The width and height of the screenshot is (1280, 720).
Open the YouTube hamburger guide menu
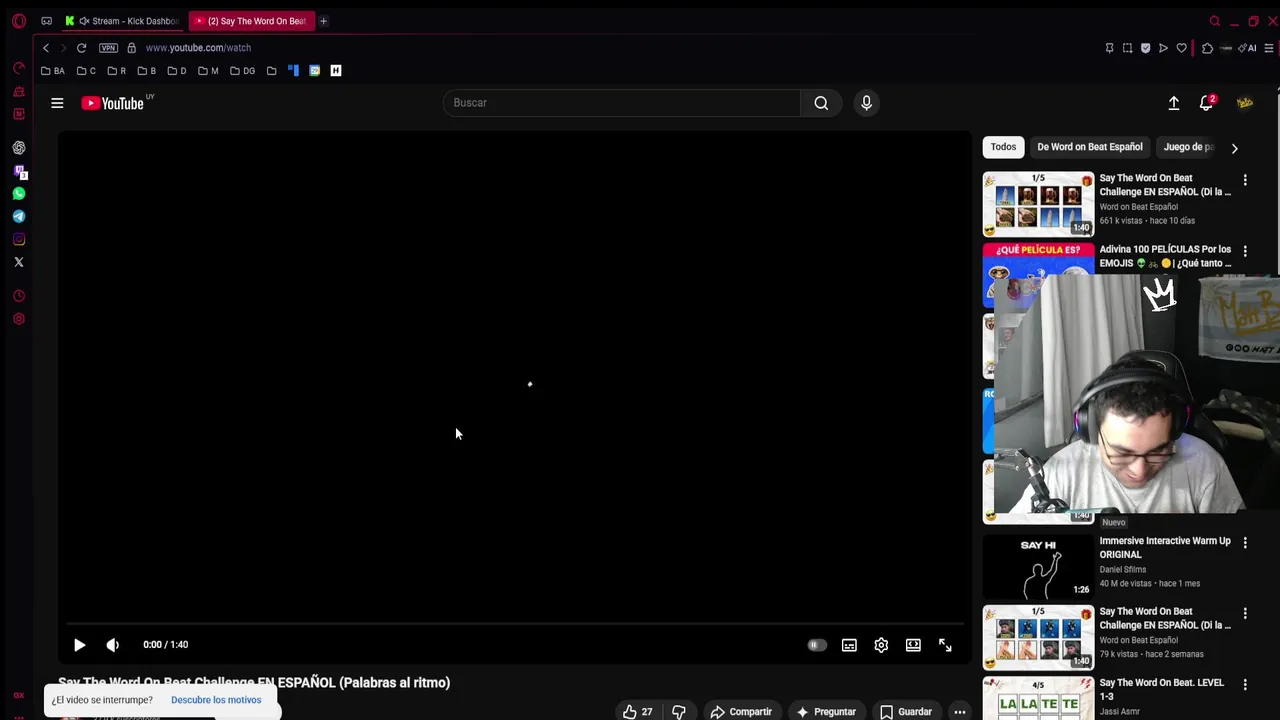[x=57, y=103]
